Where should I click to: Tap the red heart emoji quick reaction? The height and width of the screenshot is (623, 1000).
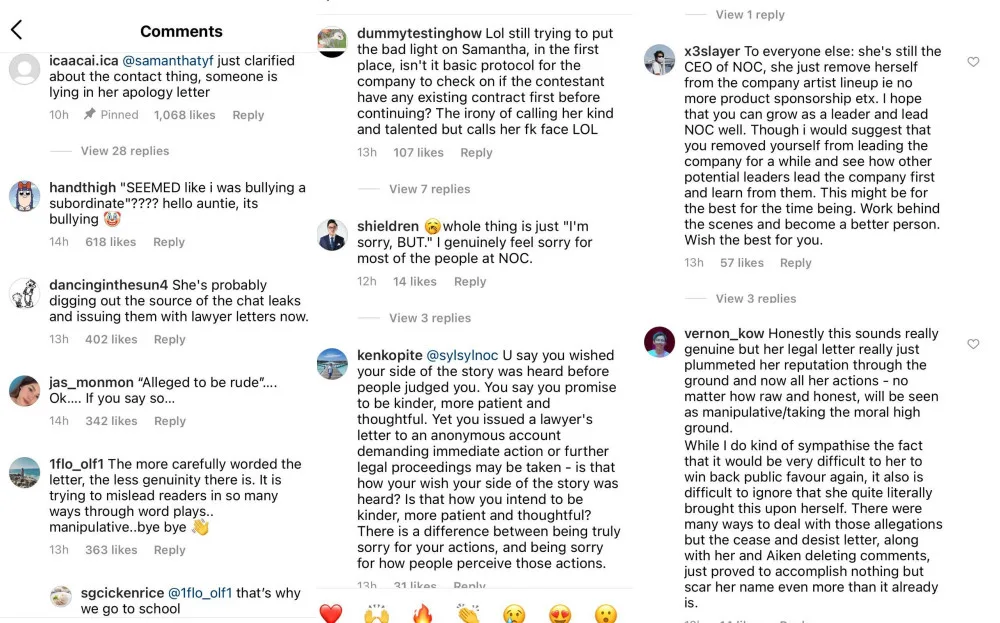click(x=331, y=613)
